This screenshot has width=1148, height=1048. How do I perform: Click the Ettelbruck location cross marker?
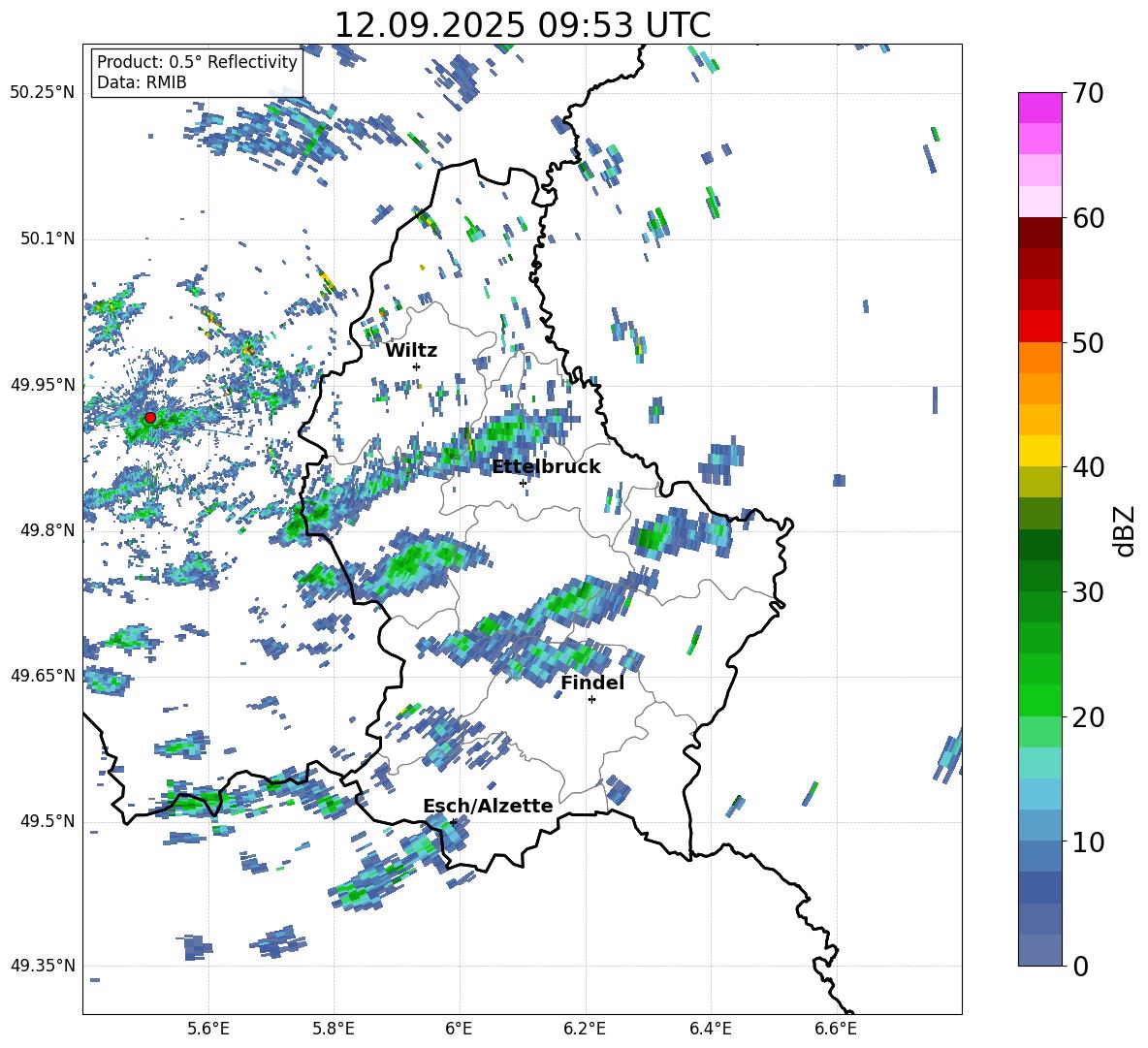(523, 483)
